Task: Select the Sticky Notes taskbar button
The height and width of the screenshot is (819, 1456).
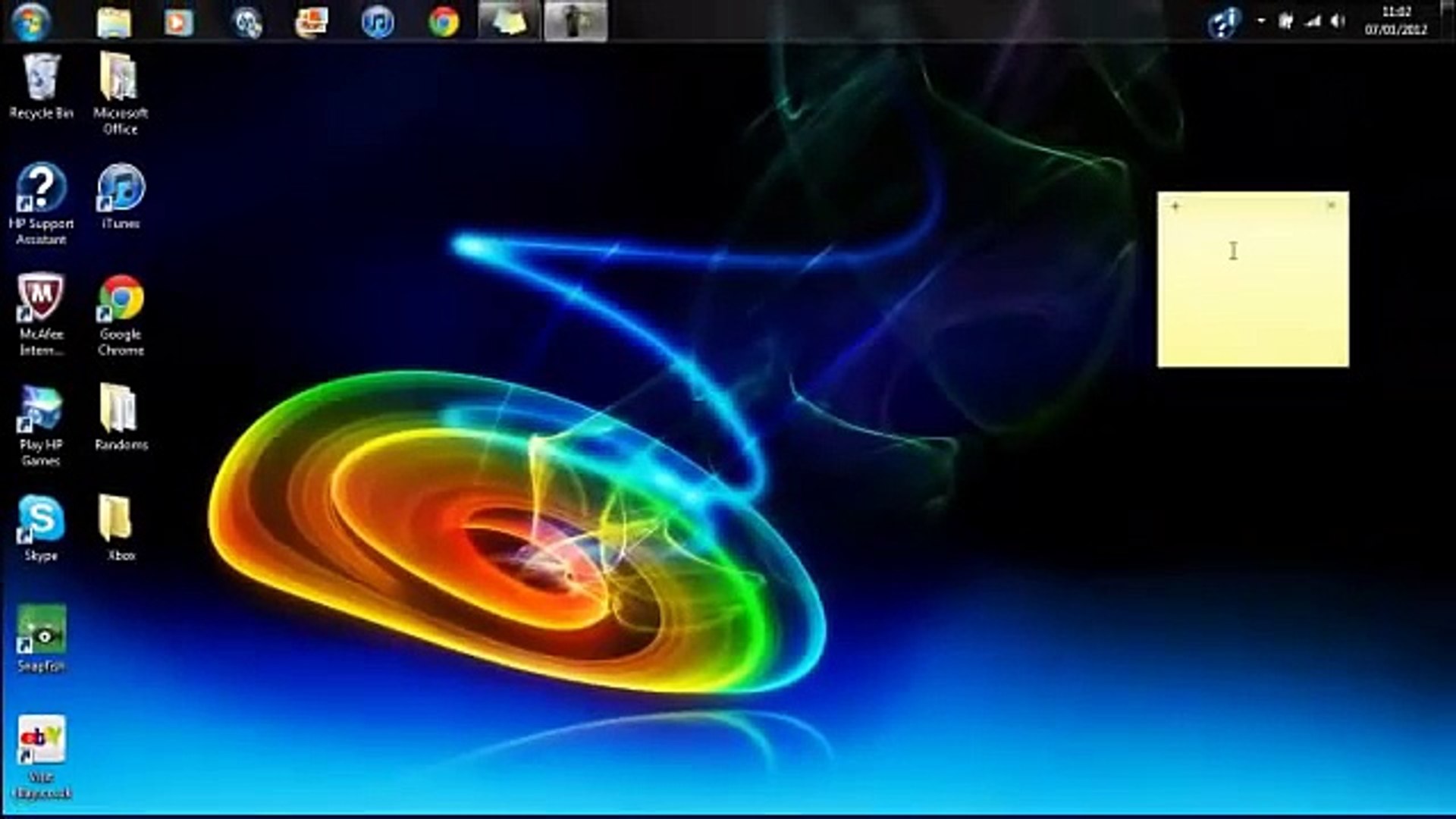Action: point(509,21)
